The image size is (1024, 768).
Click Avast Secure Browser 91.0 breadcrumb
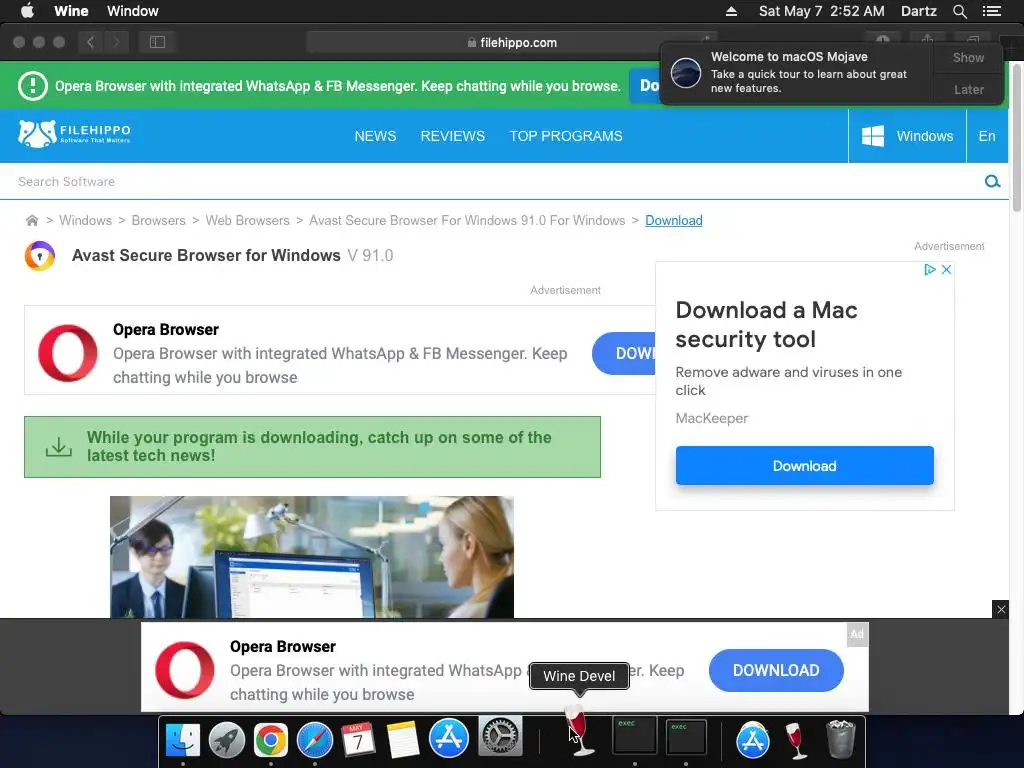pyautogui.click(x=467, y=220)
